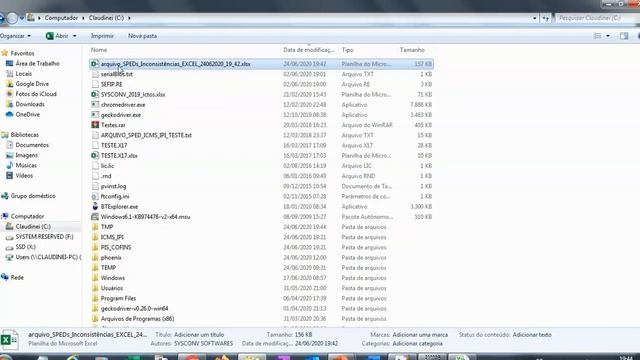Select SSD (X:) drive in sidebar
The image size is (640, 360).
pos(25,247)
